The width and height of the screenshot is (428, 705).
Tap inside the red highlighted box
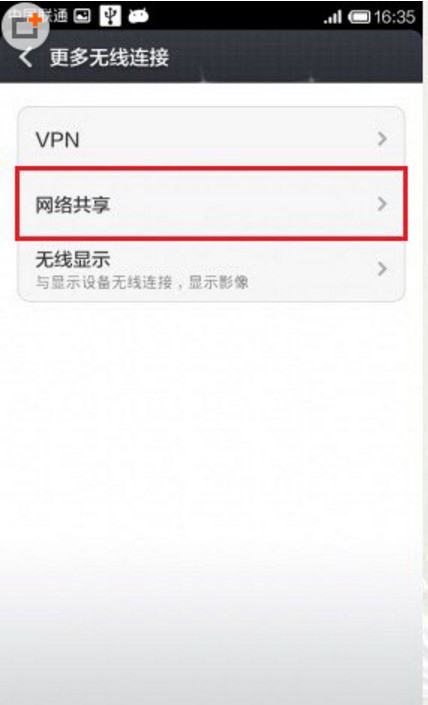[x=211, y=203]
